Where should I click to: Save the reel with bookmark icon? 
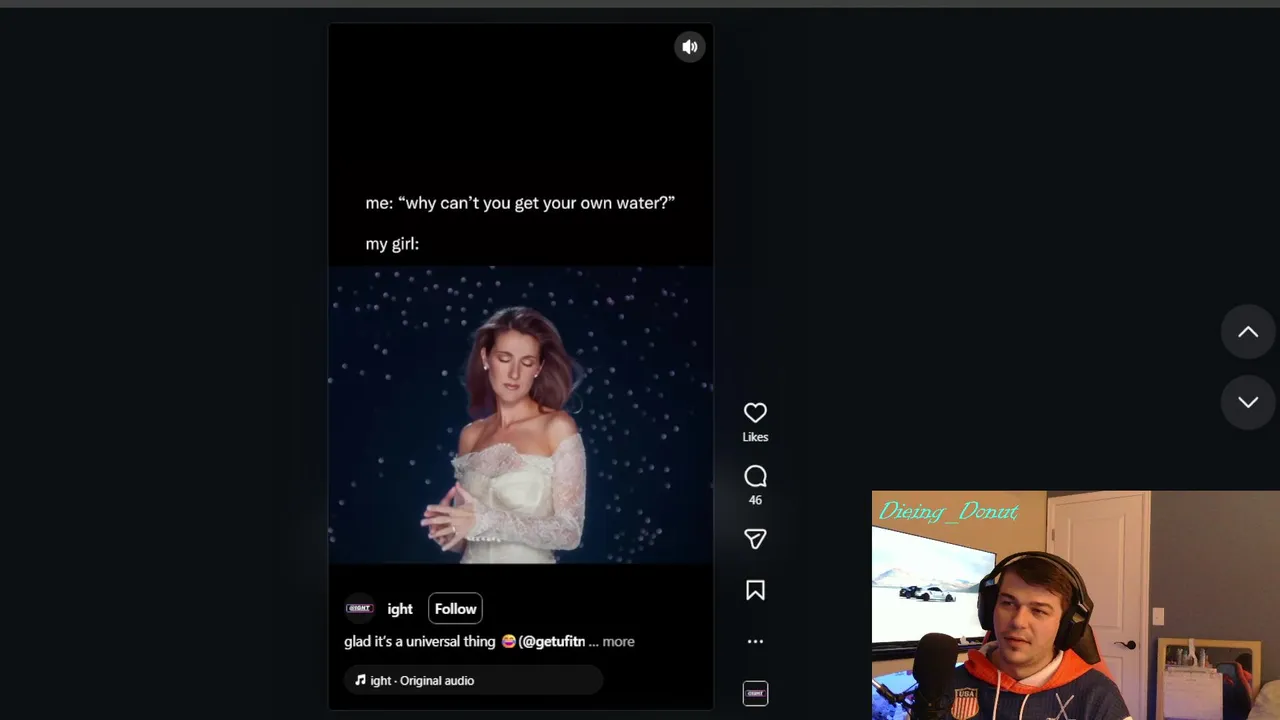pos(755,591)
